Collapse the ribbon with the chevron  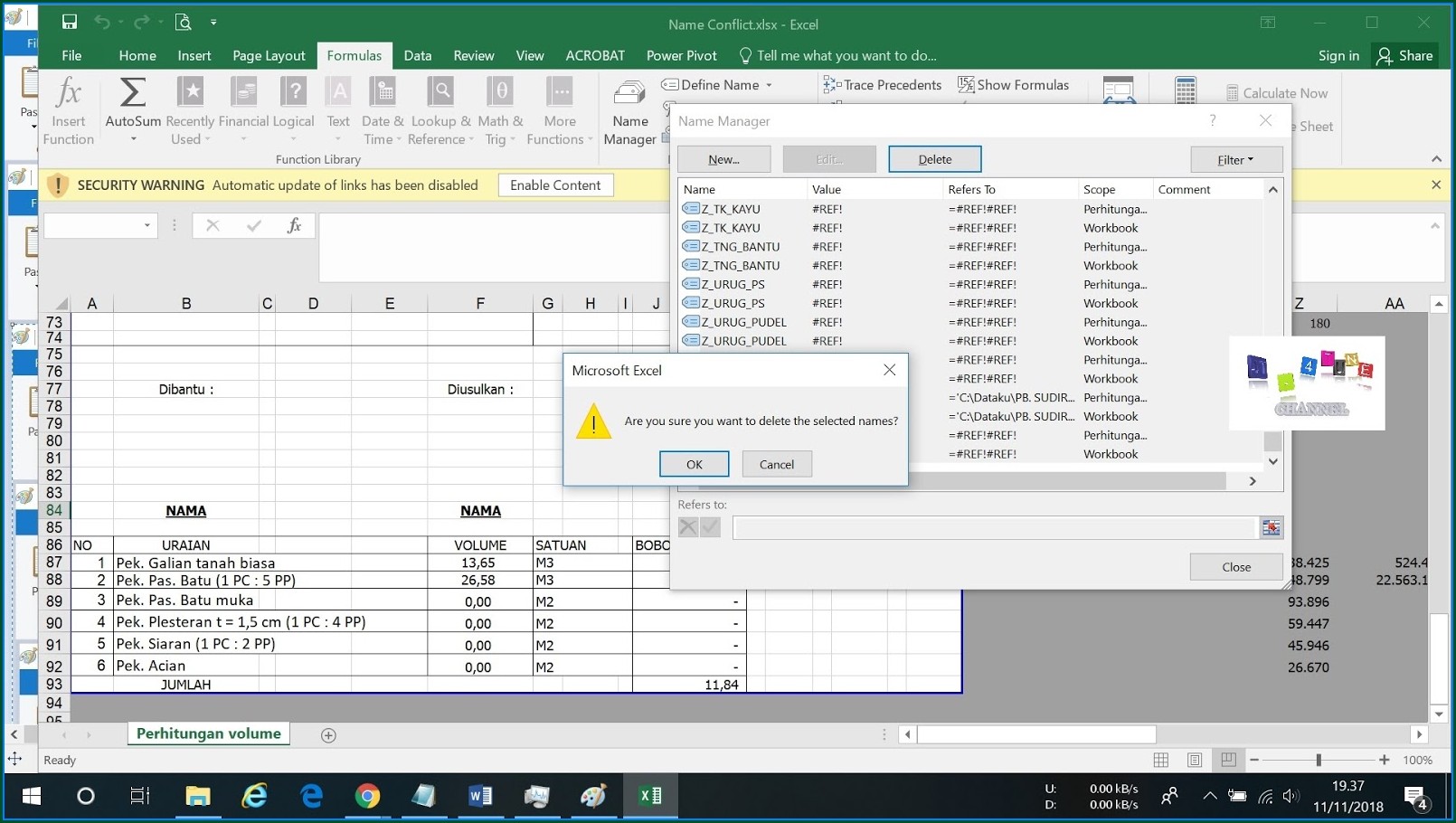(x=1436, y=159)
